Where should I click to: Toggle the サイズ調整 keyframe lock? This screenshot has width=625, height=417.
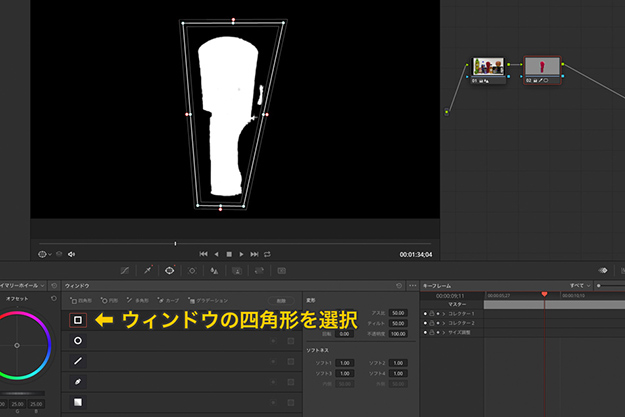click(x=431, y=334)
